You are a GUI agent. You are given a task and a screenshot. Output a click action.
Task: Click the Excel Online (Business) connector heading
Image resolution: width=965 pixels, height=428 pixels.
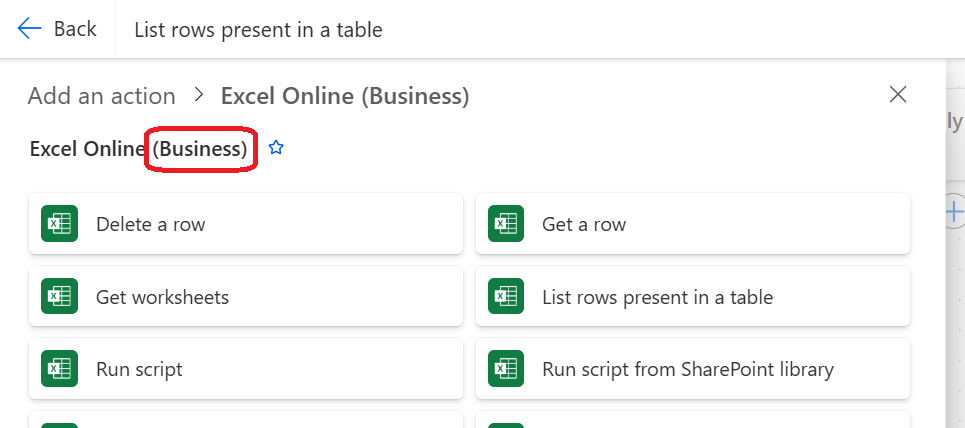point(138,149)
